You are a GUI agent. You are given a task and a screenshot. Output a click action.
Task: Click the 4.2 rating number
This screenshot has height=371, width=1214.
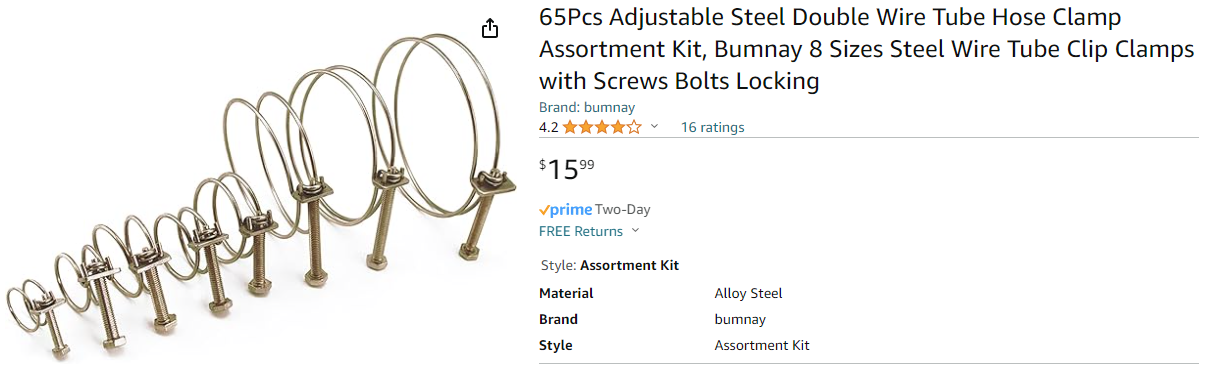(549, 127)
